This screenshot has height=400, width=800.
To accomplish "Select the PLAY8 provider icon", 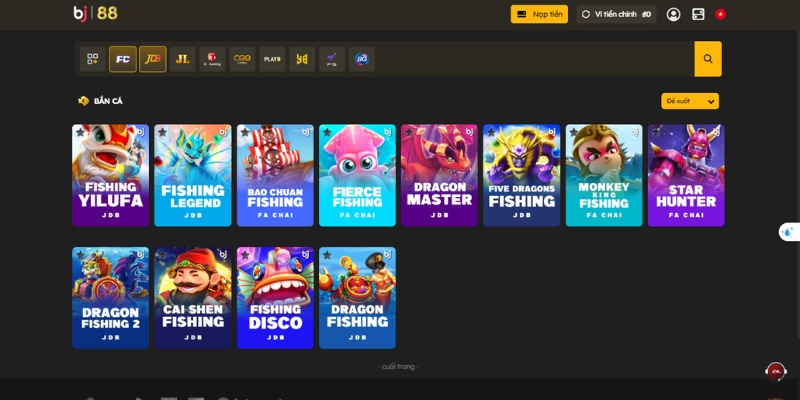I will click(x=272, y=59).
